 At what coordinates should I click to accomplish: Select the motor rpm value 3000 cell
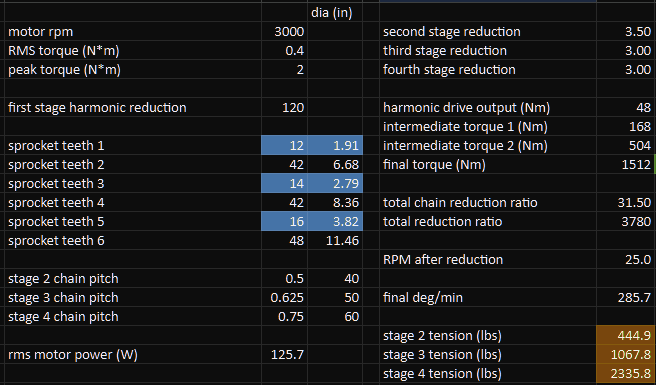tap(284, 31)
